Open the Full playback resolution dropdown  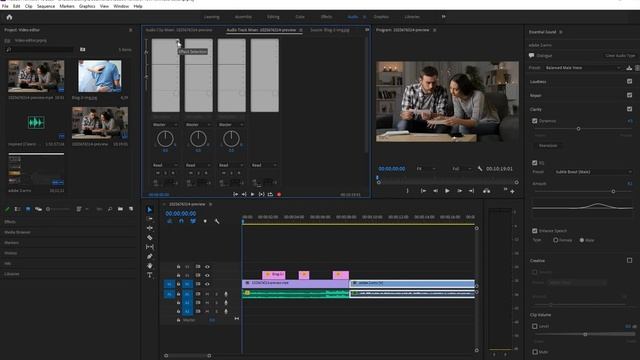pyautogui.click(x=462, y=169)
